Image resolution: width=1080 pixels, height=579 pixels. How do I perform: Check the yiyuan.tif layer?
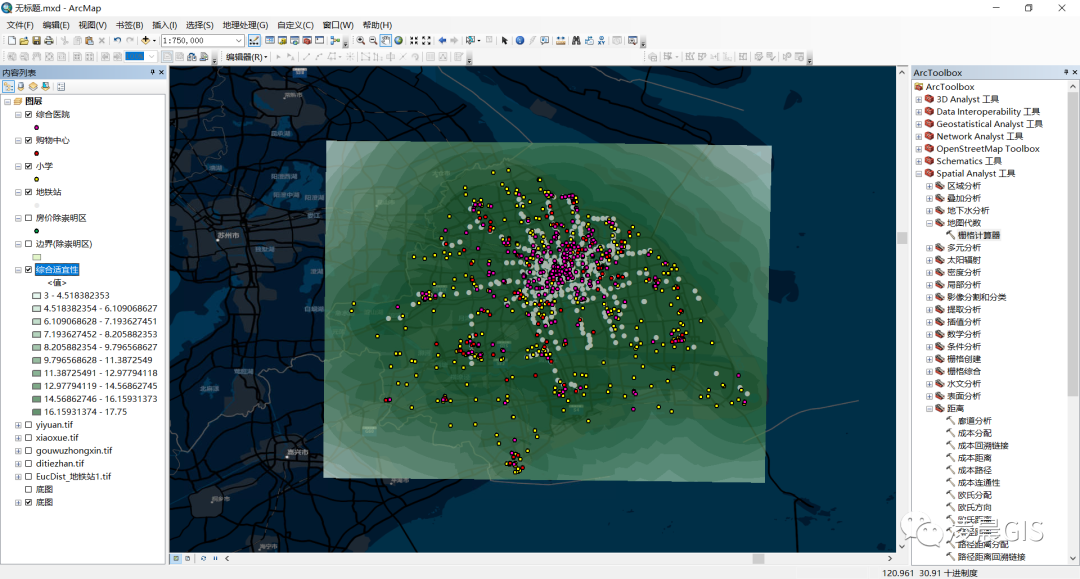(x=28, y=425)
